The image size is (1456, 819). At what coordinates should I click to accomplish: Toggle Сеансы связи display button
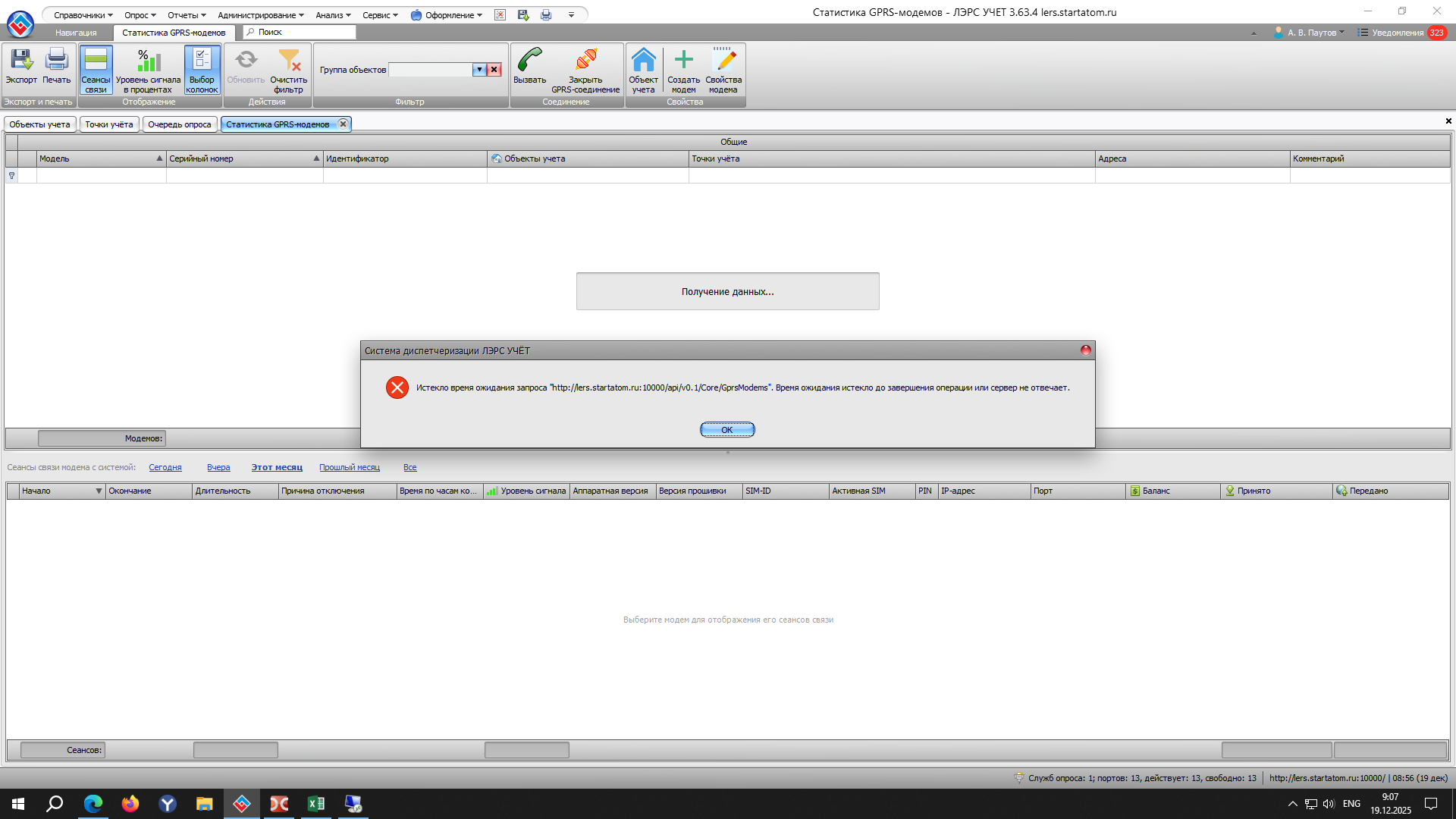pos(96,69)
